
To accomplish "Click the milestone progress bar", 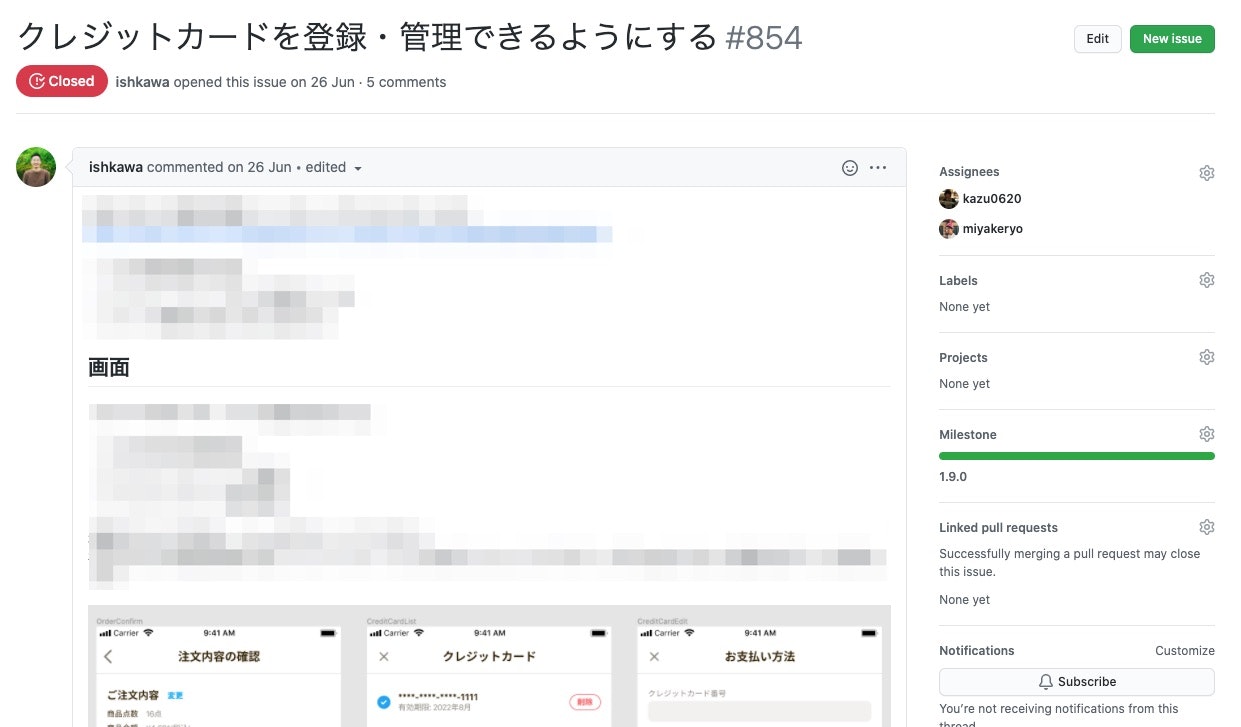I will click(1077, 456).
